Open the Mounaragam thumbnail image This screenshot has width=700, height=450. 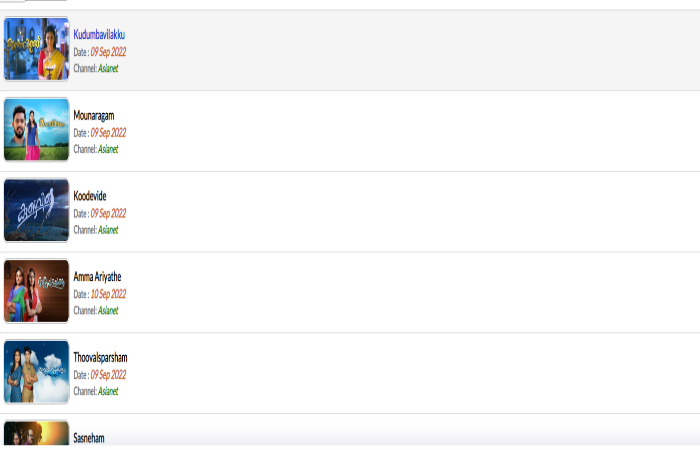click(x=36, y=129)
